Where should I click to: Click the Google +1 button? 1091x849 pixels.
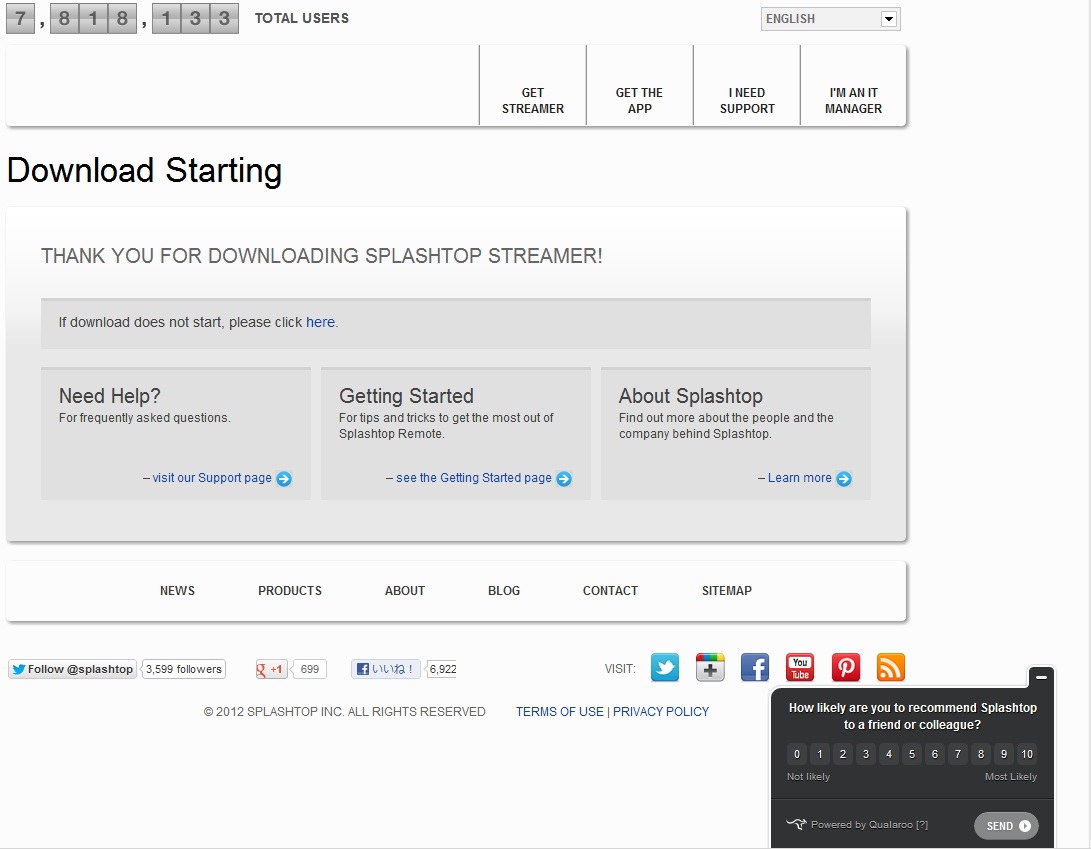(271, 669)
